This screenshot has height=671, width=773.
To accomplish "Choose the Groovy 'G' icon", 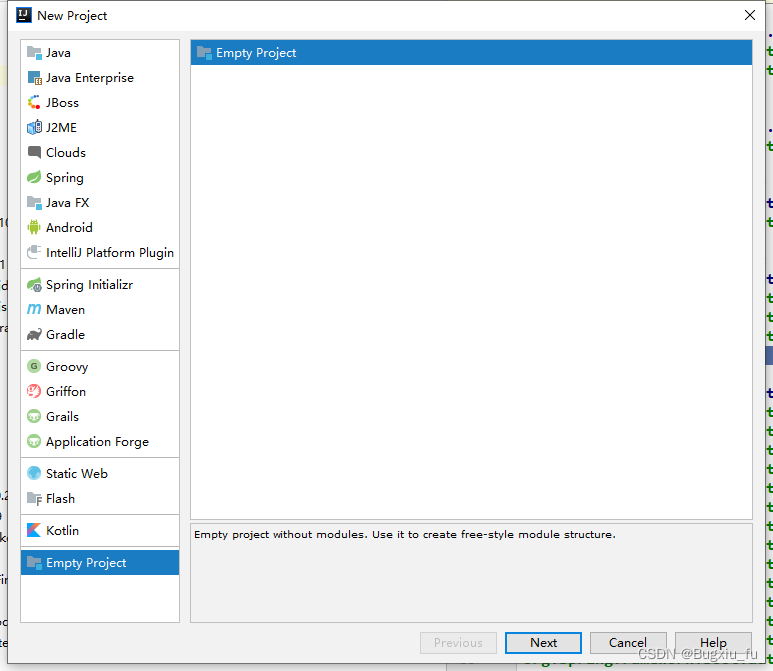I will coord(34,366).
